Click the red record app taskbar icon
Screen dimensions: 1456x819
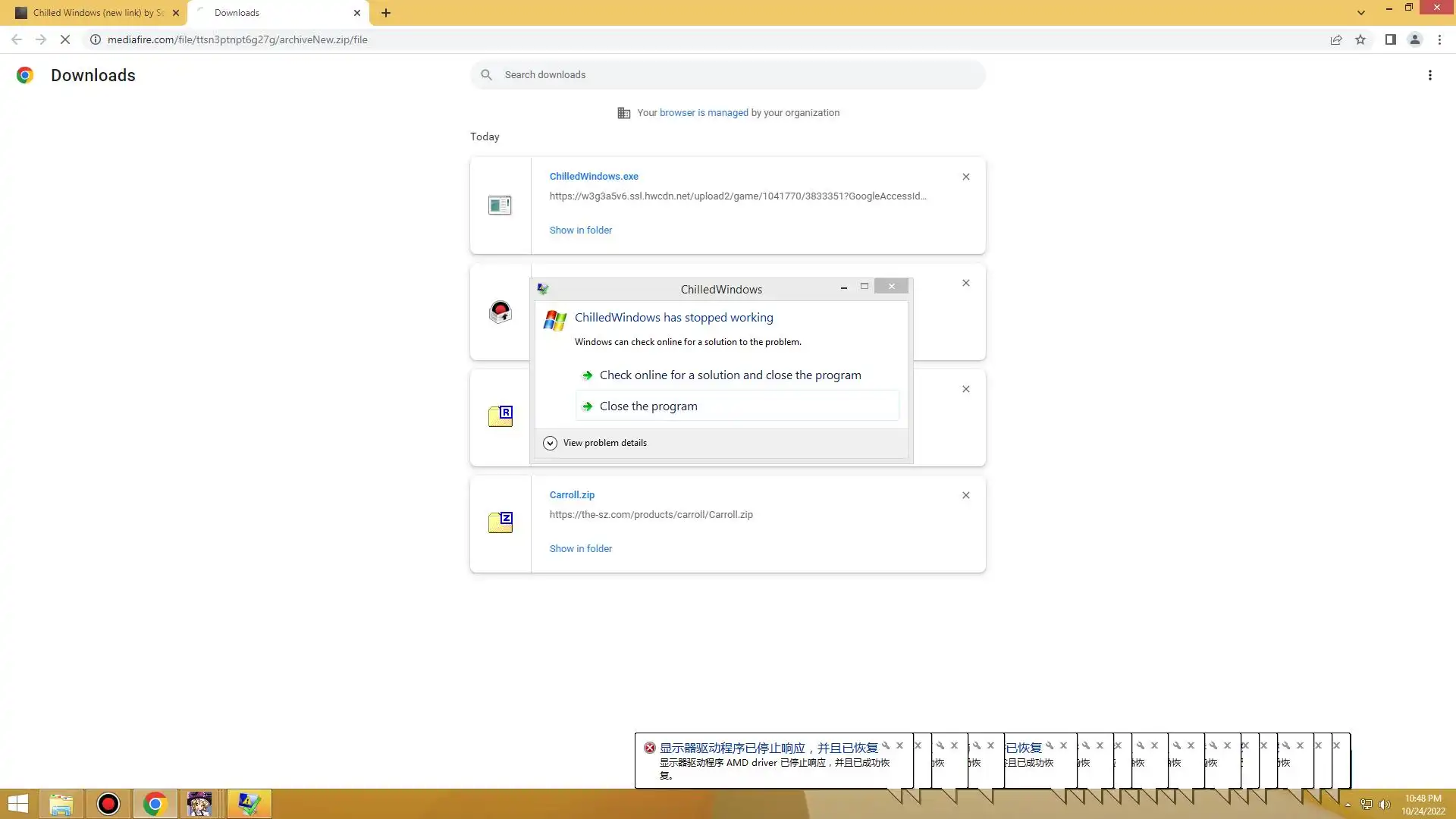tap(108, 804)
